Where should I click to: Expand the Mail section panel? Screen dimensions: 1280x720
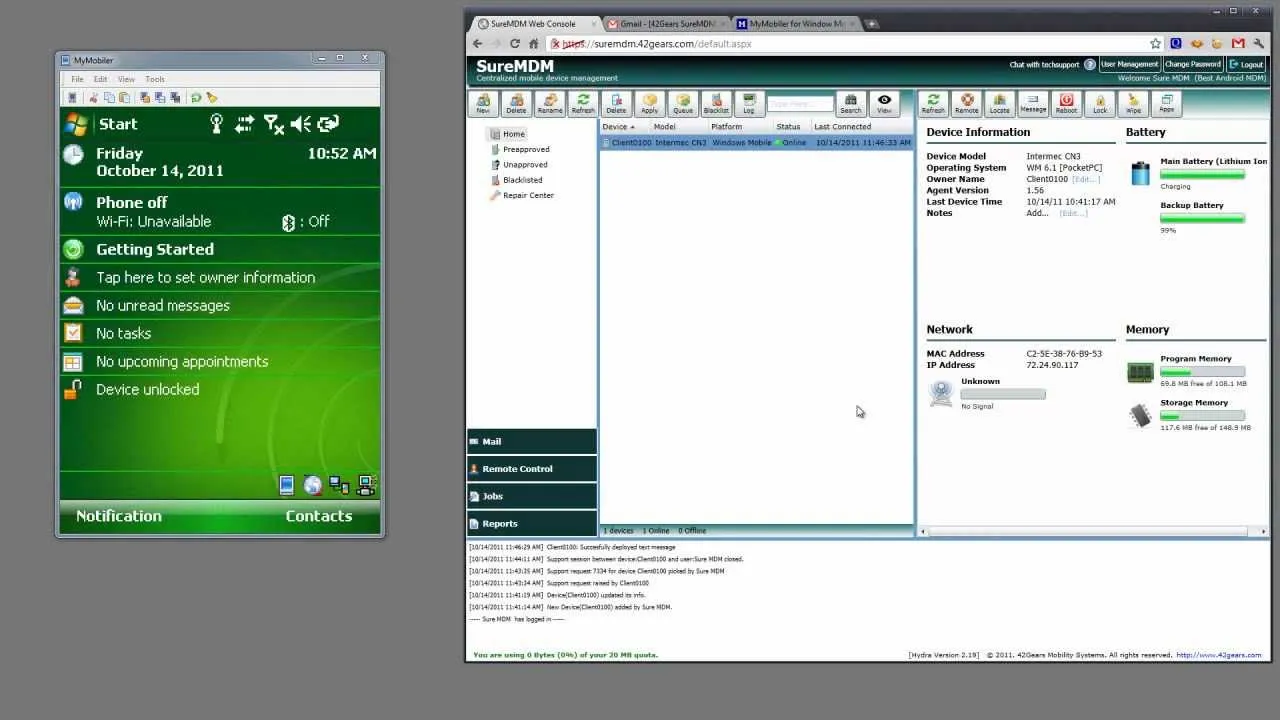point(532,441)
